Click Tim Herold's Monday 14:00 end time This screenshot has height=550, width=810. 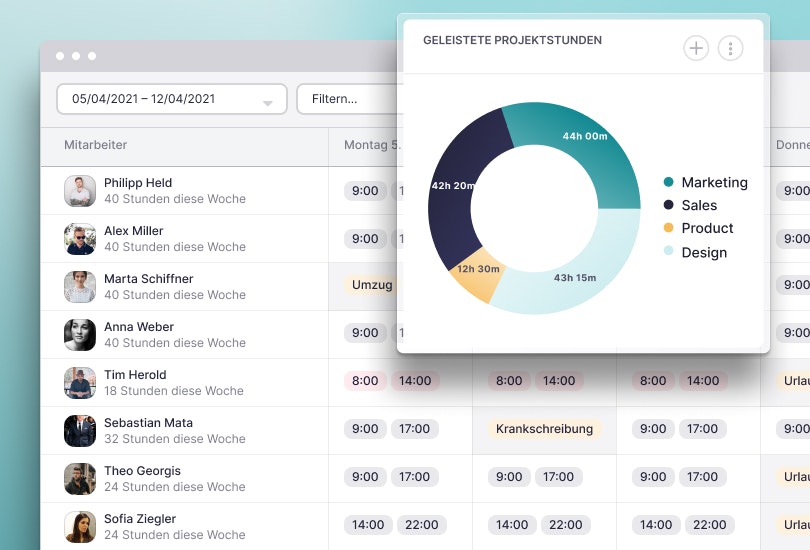tap(415, 381)
